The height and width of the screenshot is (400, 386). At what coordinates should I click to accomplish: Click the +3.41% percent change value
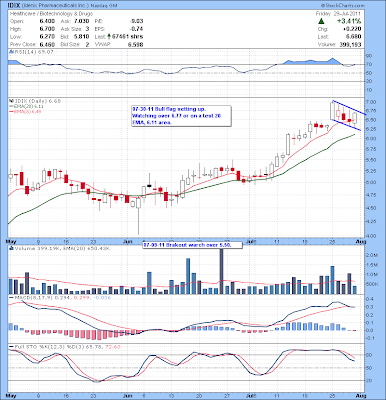(348, 21)
